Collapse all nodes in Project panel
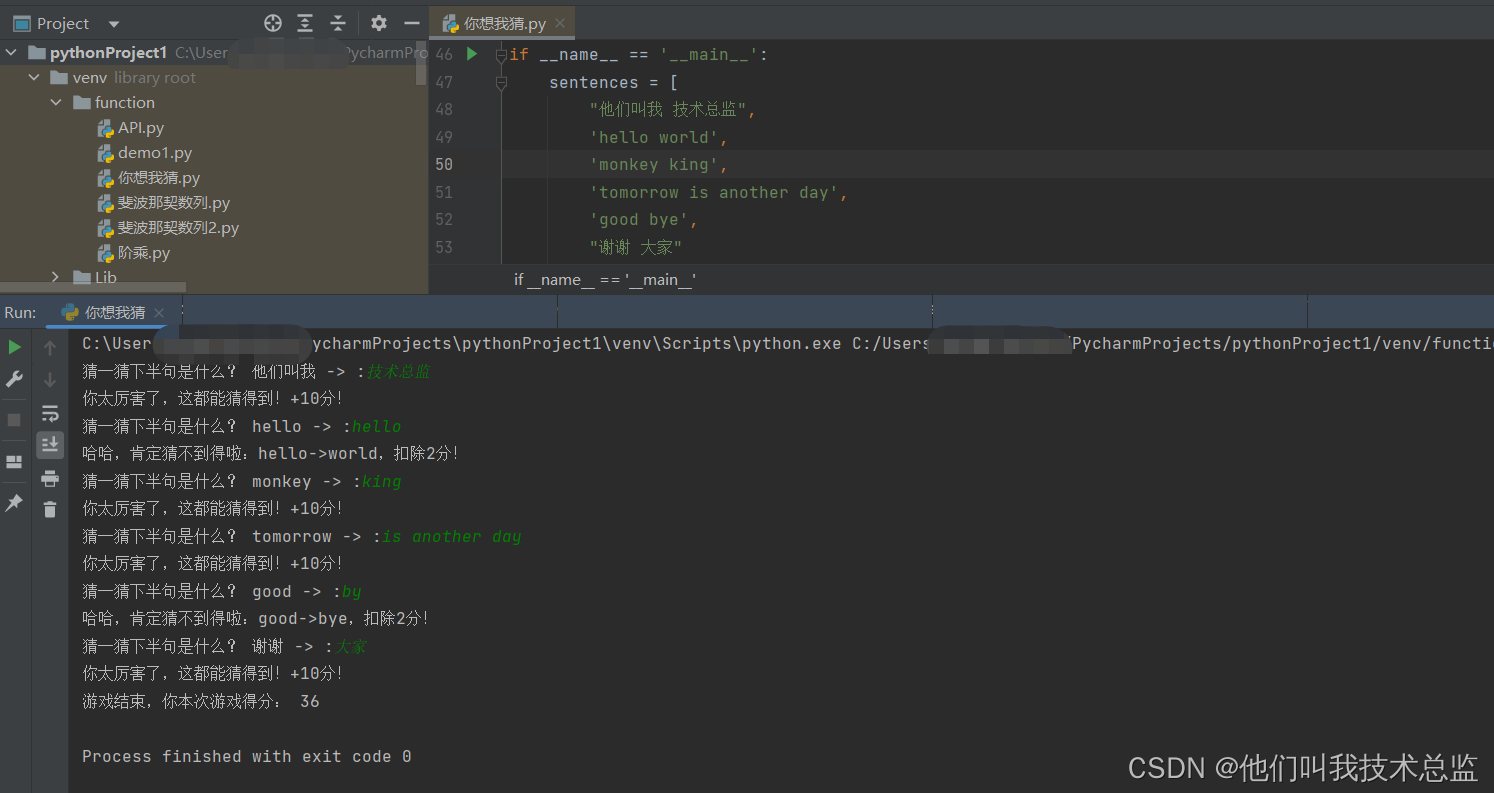 [x=338, y=23]
